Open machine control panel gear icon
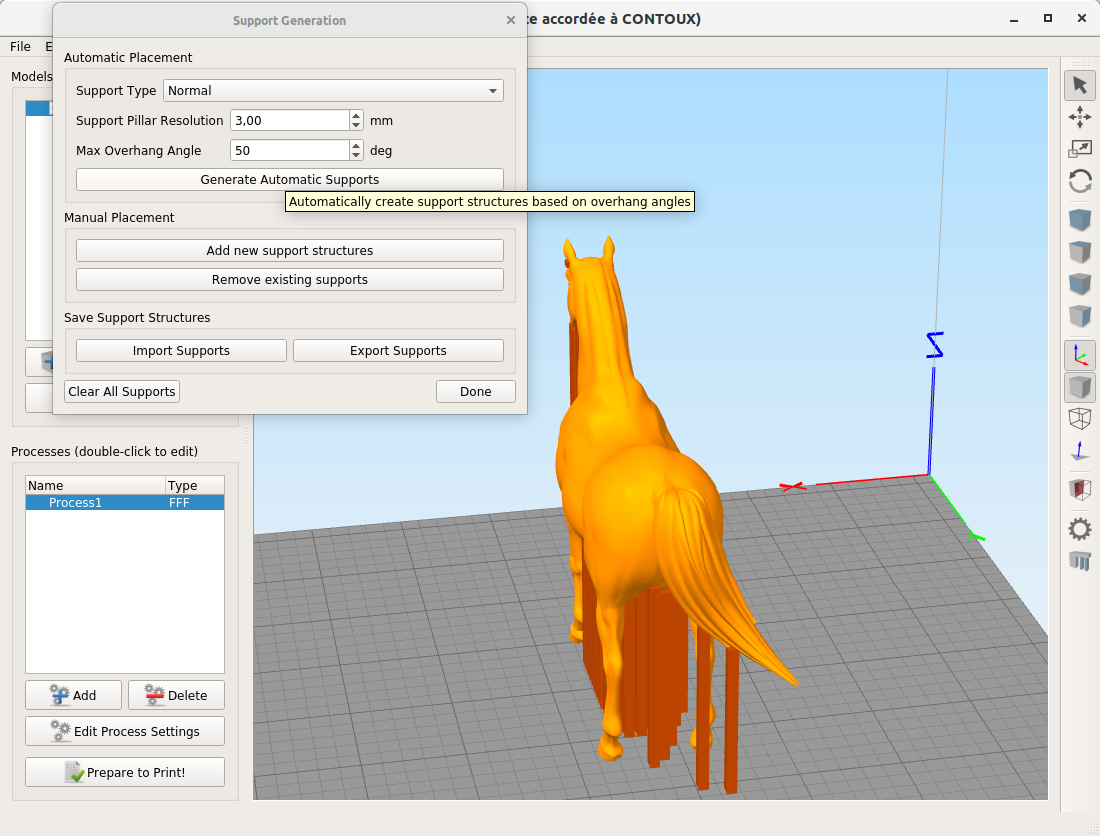1100x836 pixels. click(x=1079, y=528)
